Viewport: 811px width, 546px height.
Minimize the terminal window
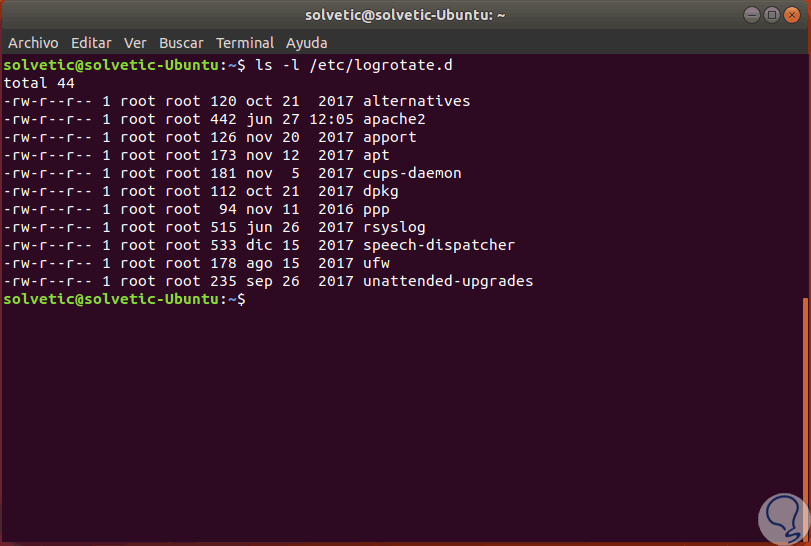click(752, 15)
